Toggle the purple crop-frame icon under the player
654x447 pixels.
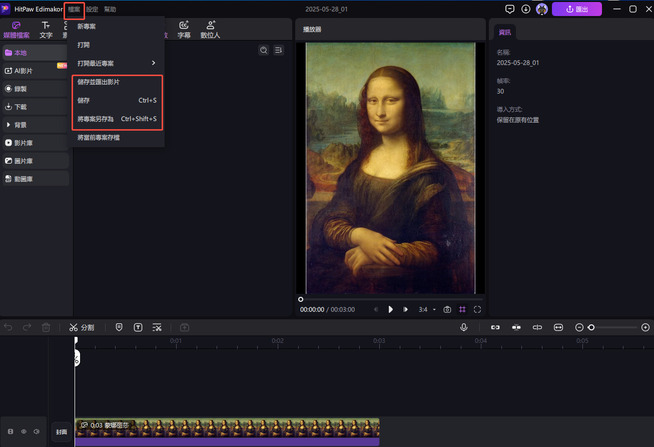coord(462,309)
